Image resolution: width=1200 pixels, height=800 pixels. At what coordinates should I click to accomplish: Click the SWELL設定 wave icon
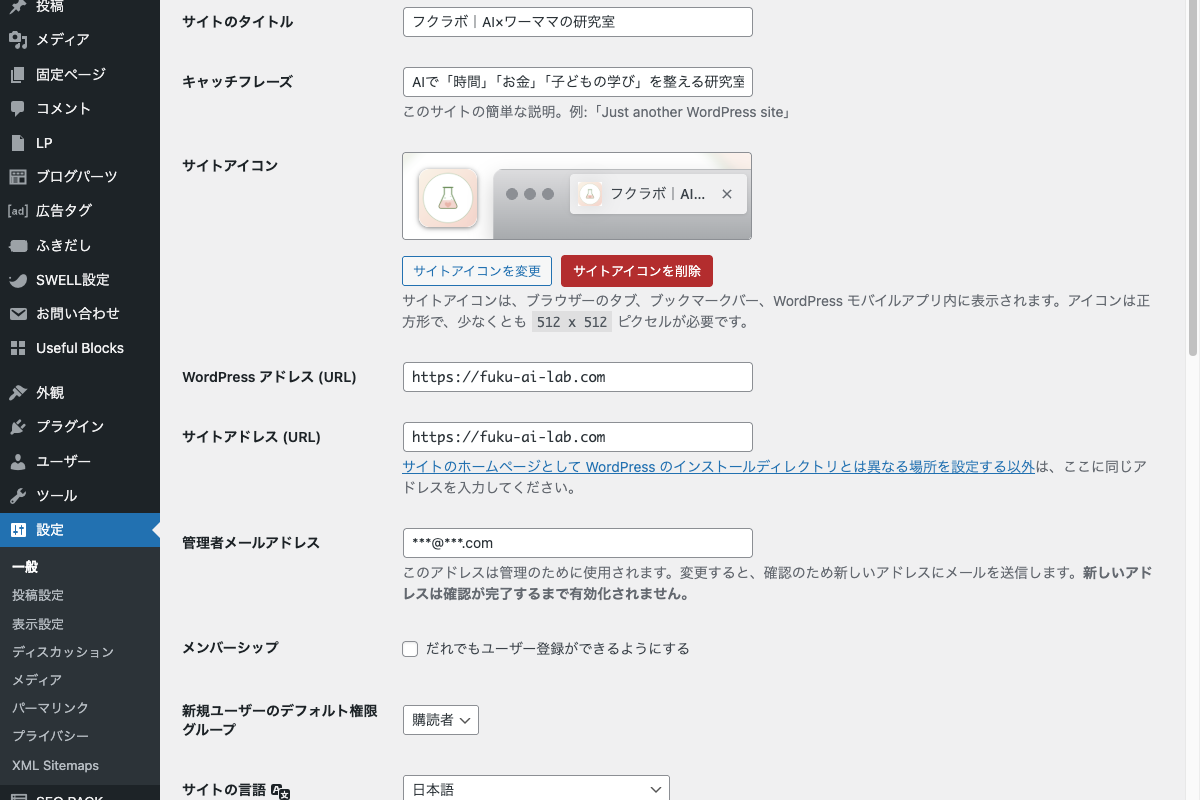18,280
